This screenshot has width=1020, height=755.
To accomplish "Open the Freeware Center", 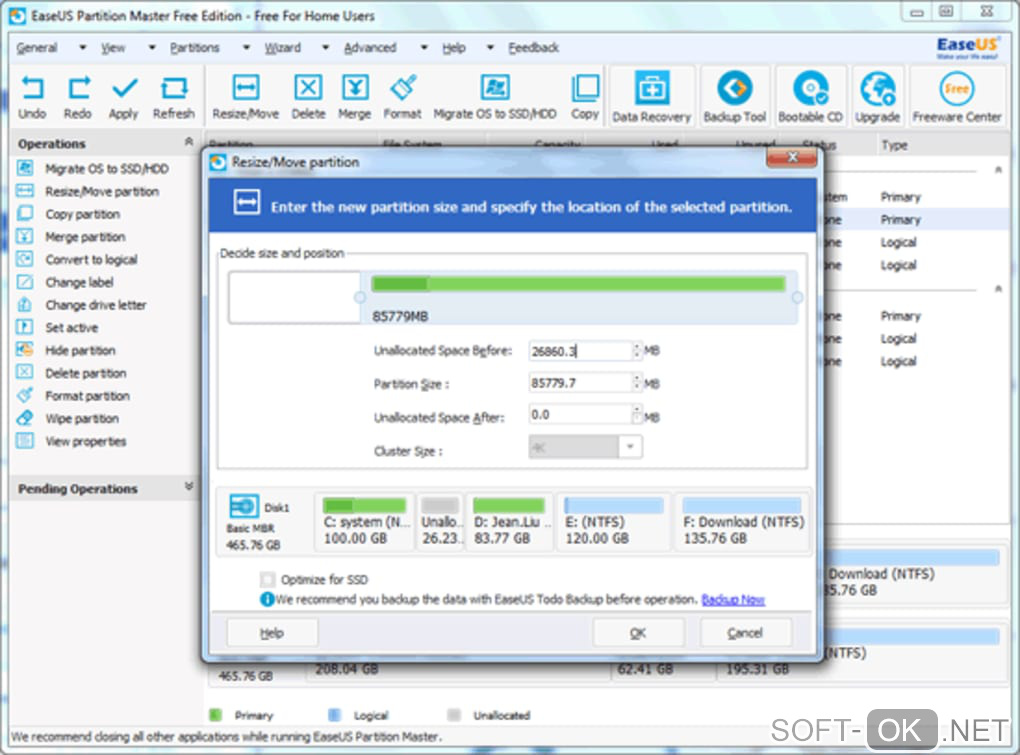I will tap(956, 97).
